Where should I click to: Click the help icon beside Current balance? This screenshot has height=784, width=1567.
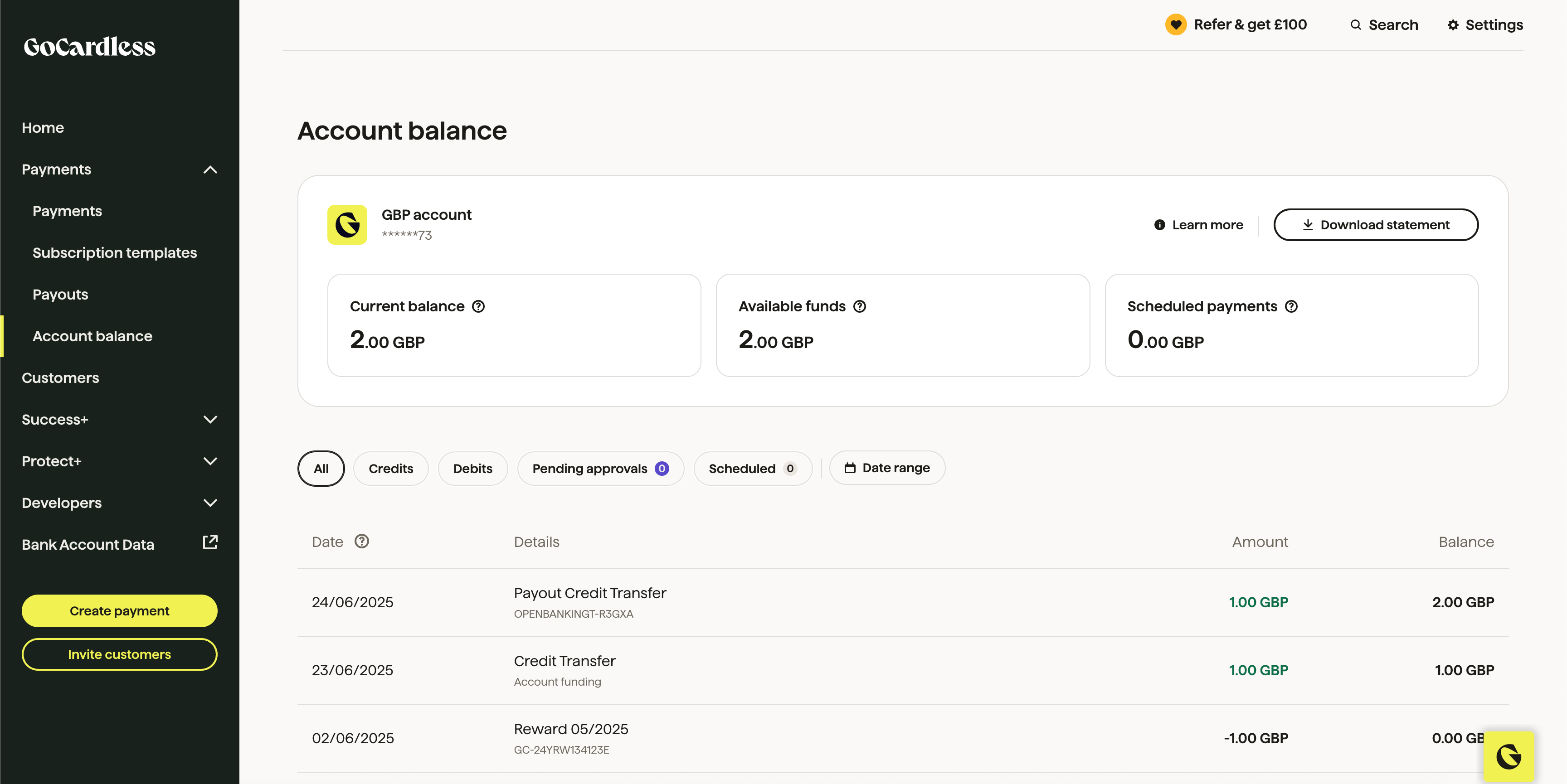coord(478,306)
